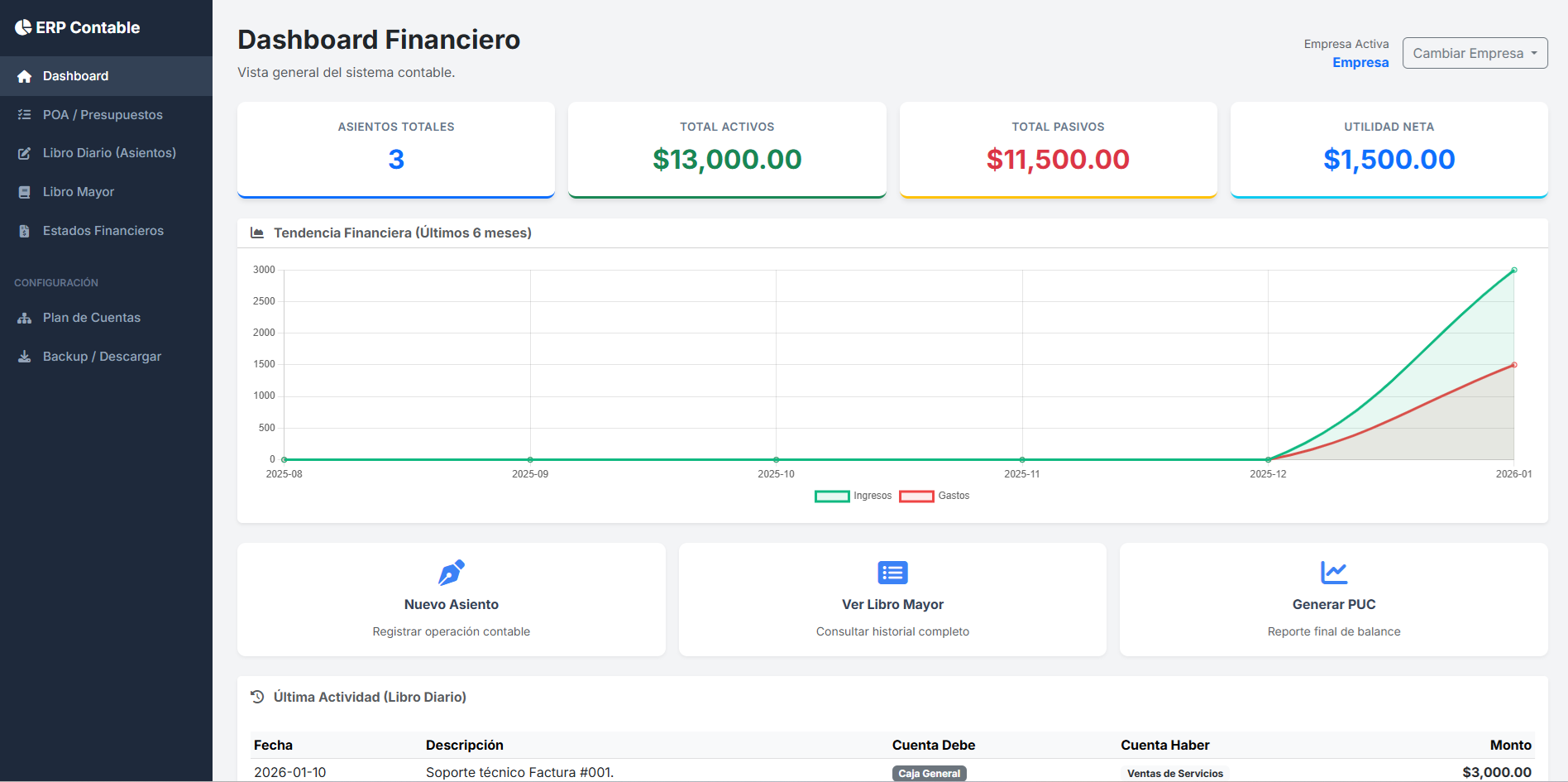Click the Libro Mayor book icon
Image resolution: width=1568 pixels, height=782 pixels.
point(25,192)
